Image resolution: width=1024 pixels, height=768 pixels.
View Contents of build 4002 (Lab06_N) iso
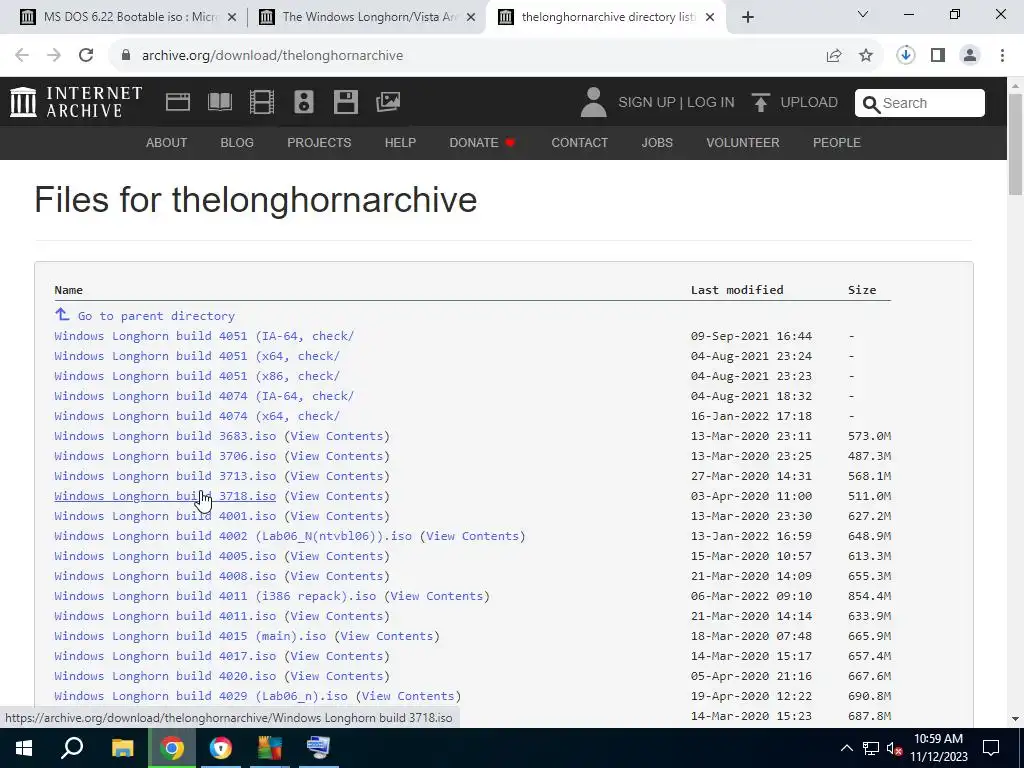click(472, 536)
